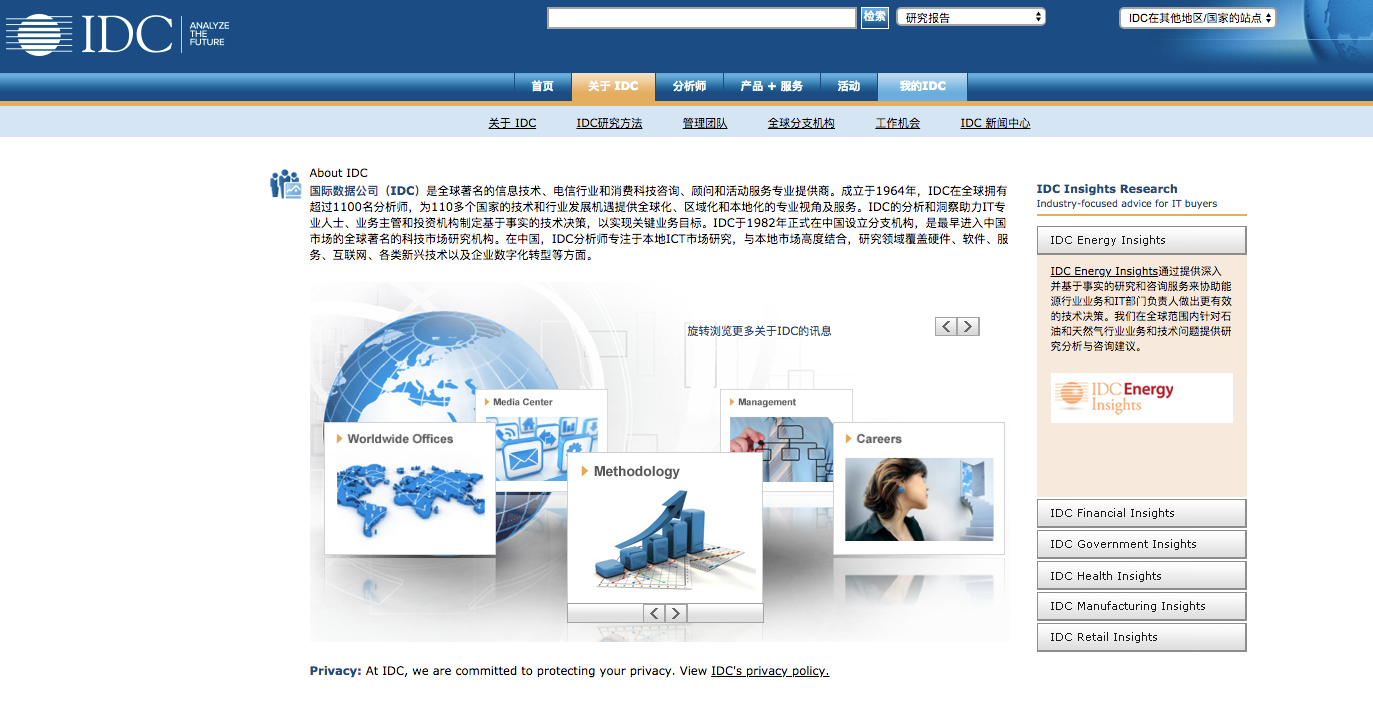
Task: Click the 关于 IDC submenu link
Action: [x=512, y=123]
